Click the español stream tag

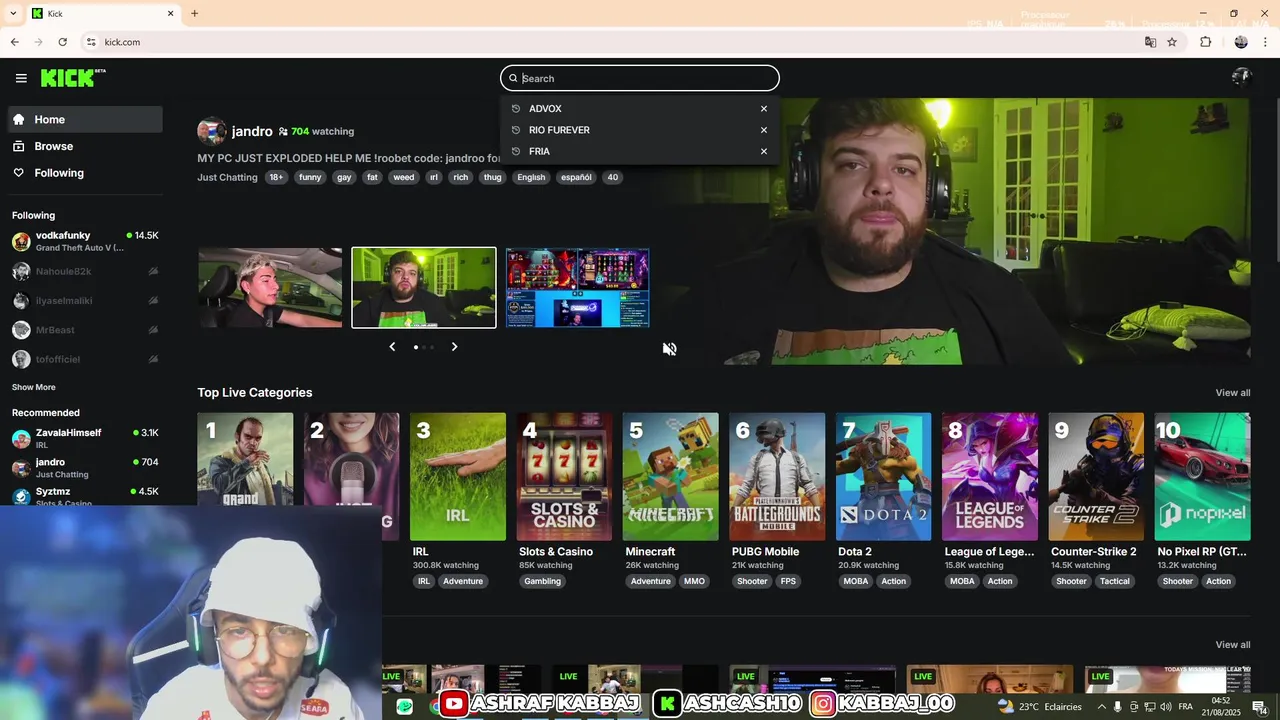(576, 177)
